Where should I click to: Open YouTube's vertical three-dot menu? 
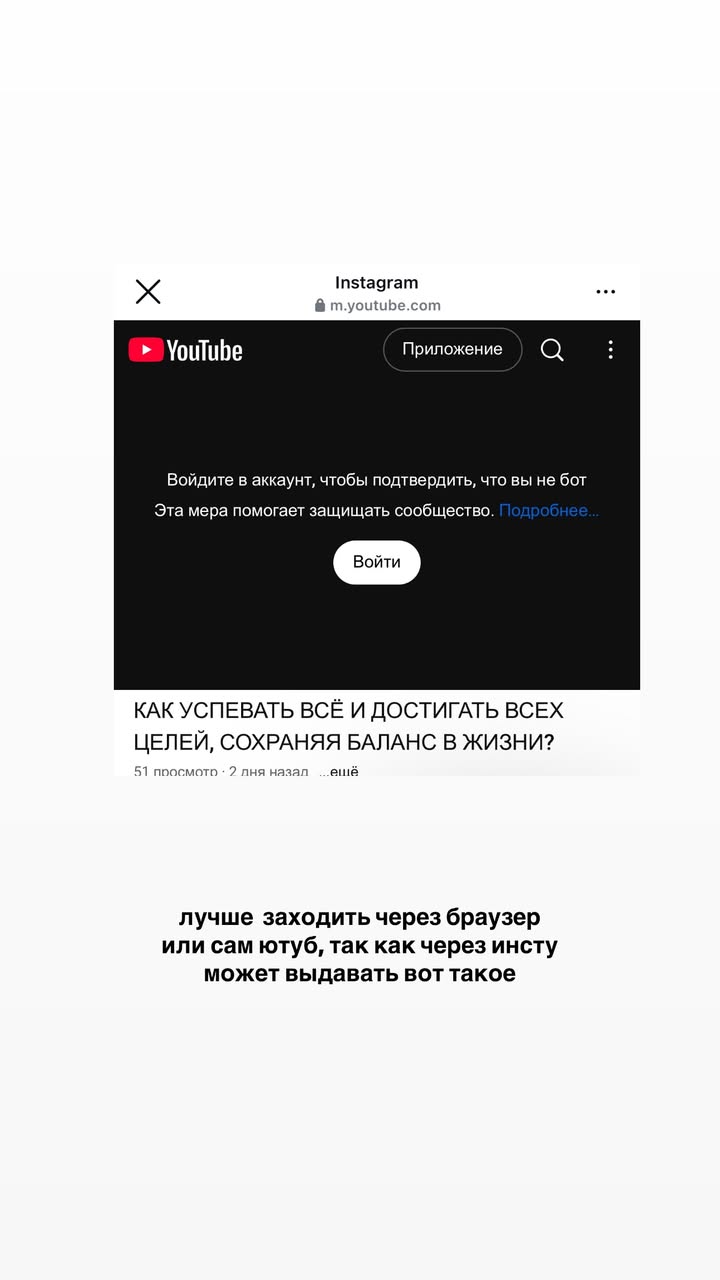click(610, 350)
